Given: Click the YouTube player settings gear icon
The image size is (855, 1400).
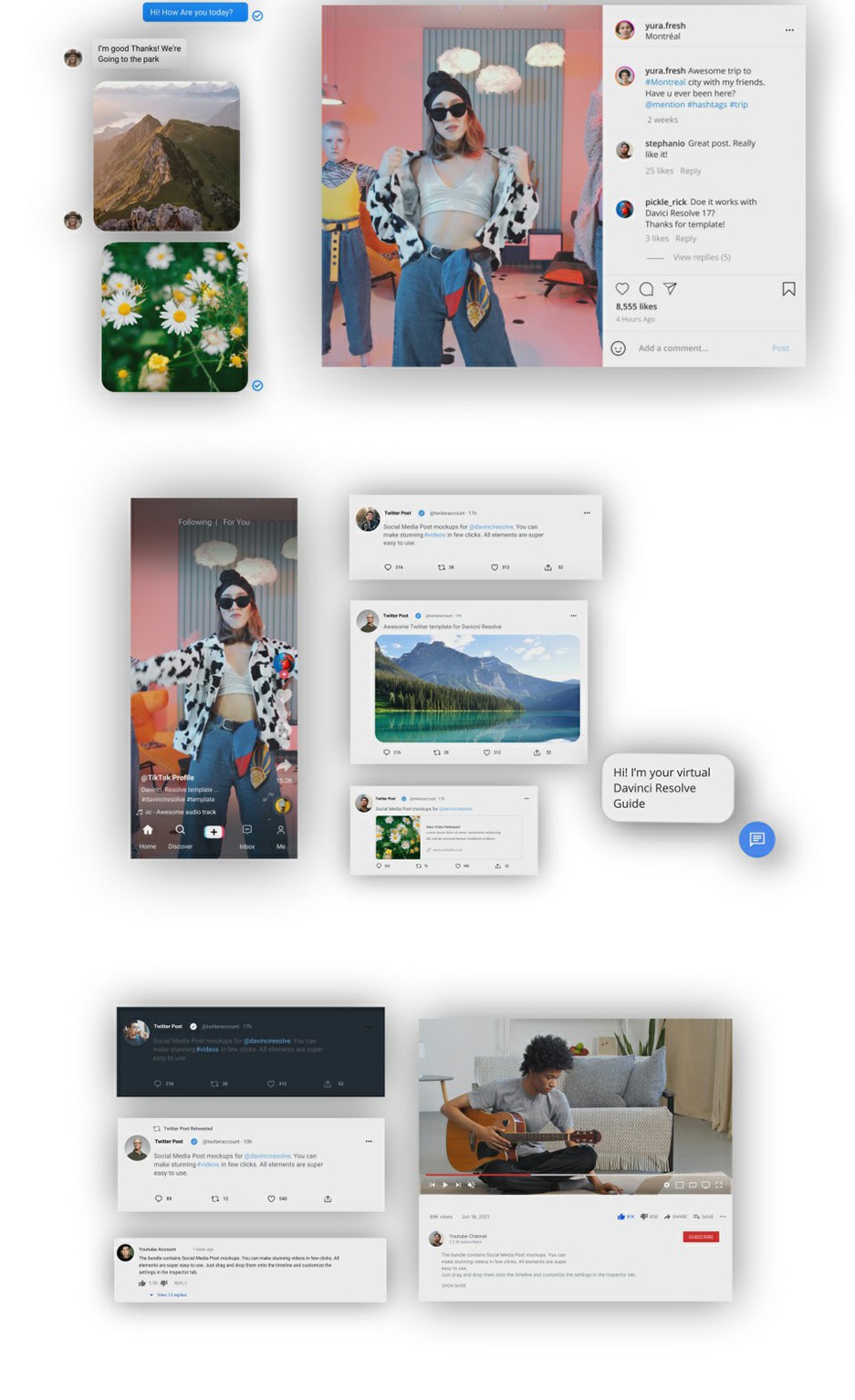Looking at the screenshot, I should [x=667, y=1185].
